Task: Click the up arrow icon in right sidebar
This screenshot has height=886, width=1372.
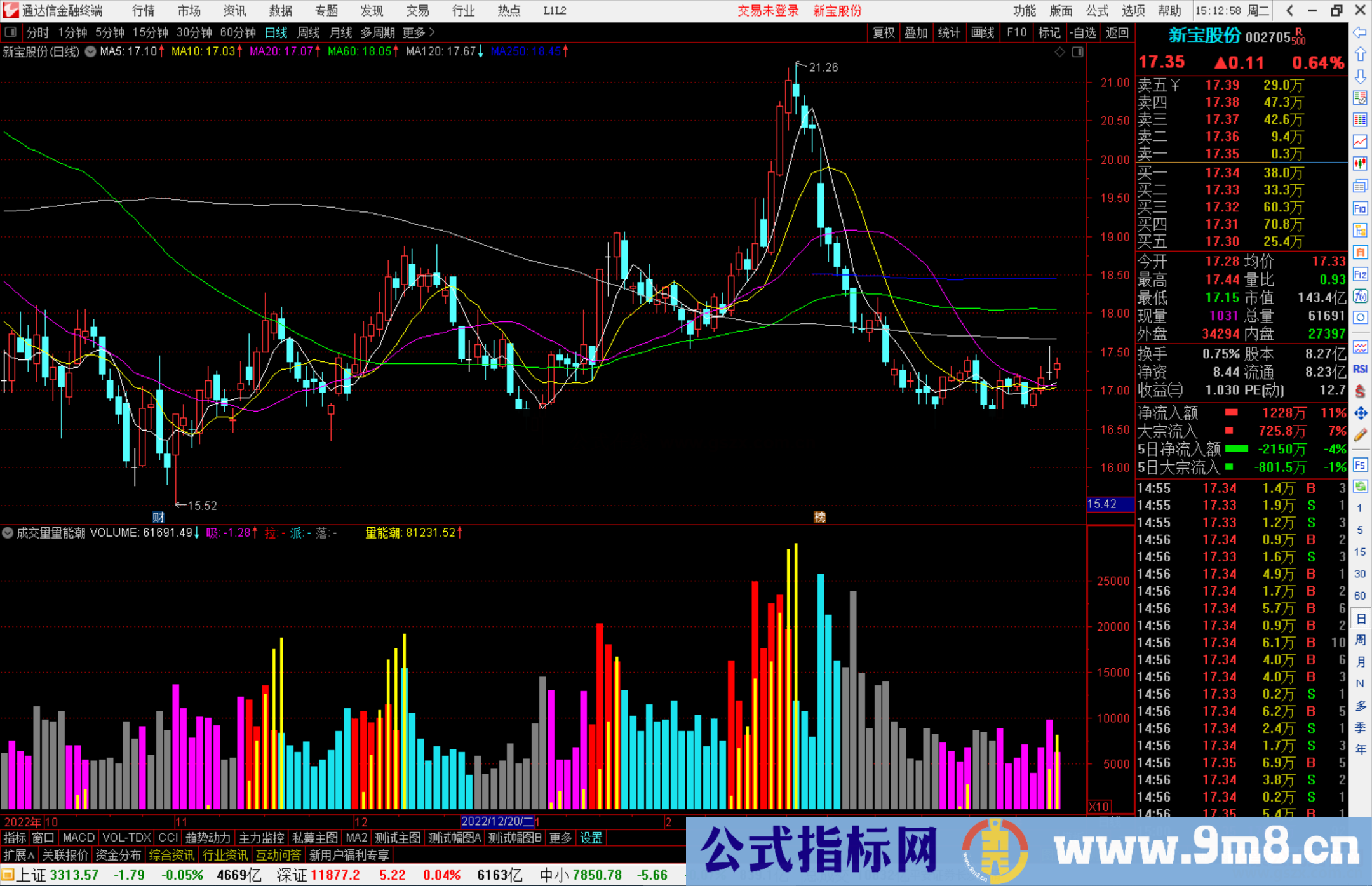Action: (x=1360, y=55)
